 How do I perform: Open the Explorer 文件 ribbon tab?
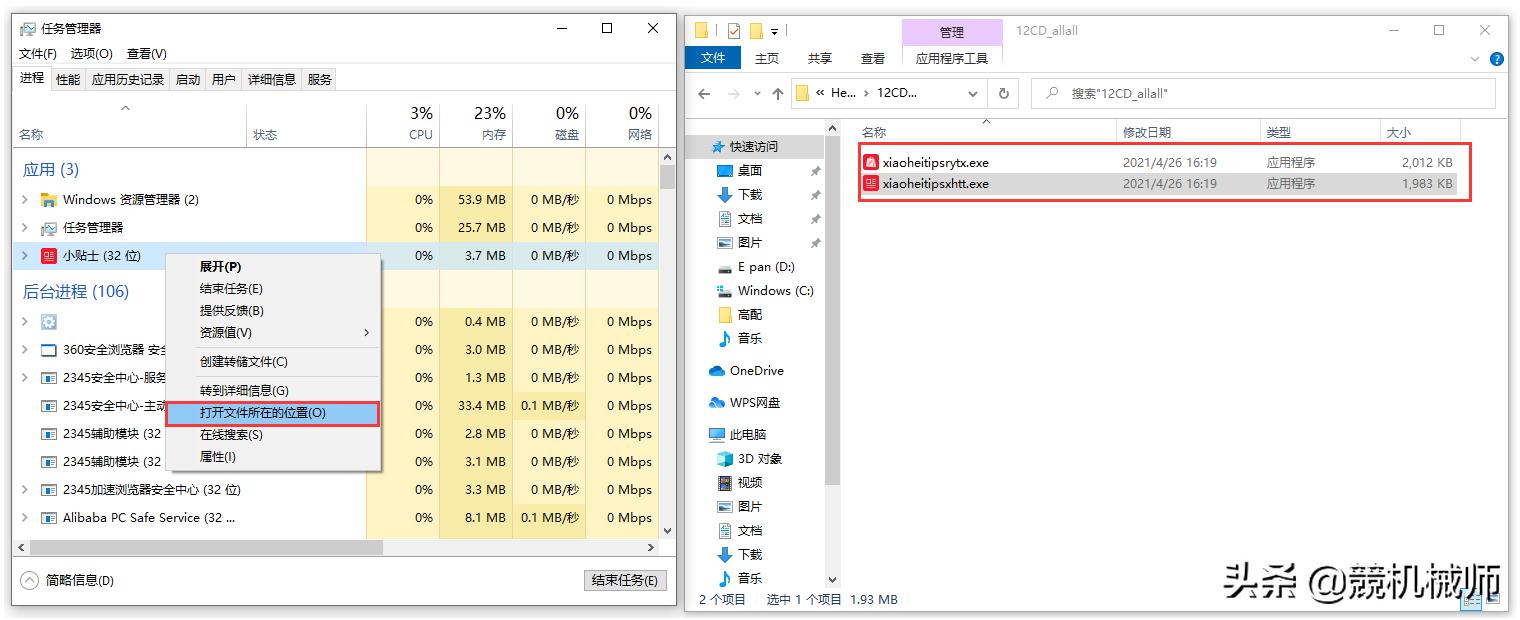713,58
